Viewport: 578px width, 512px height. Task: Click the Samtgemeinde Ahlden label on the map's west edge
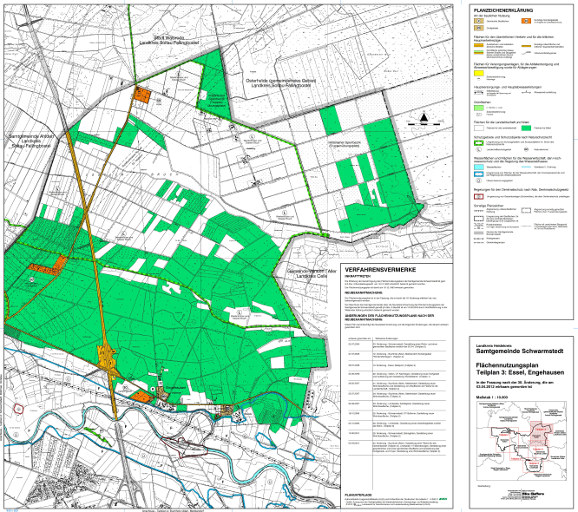[x=31, y=141]
